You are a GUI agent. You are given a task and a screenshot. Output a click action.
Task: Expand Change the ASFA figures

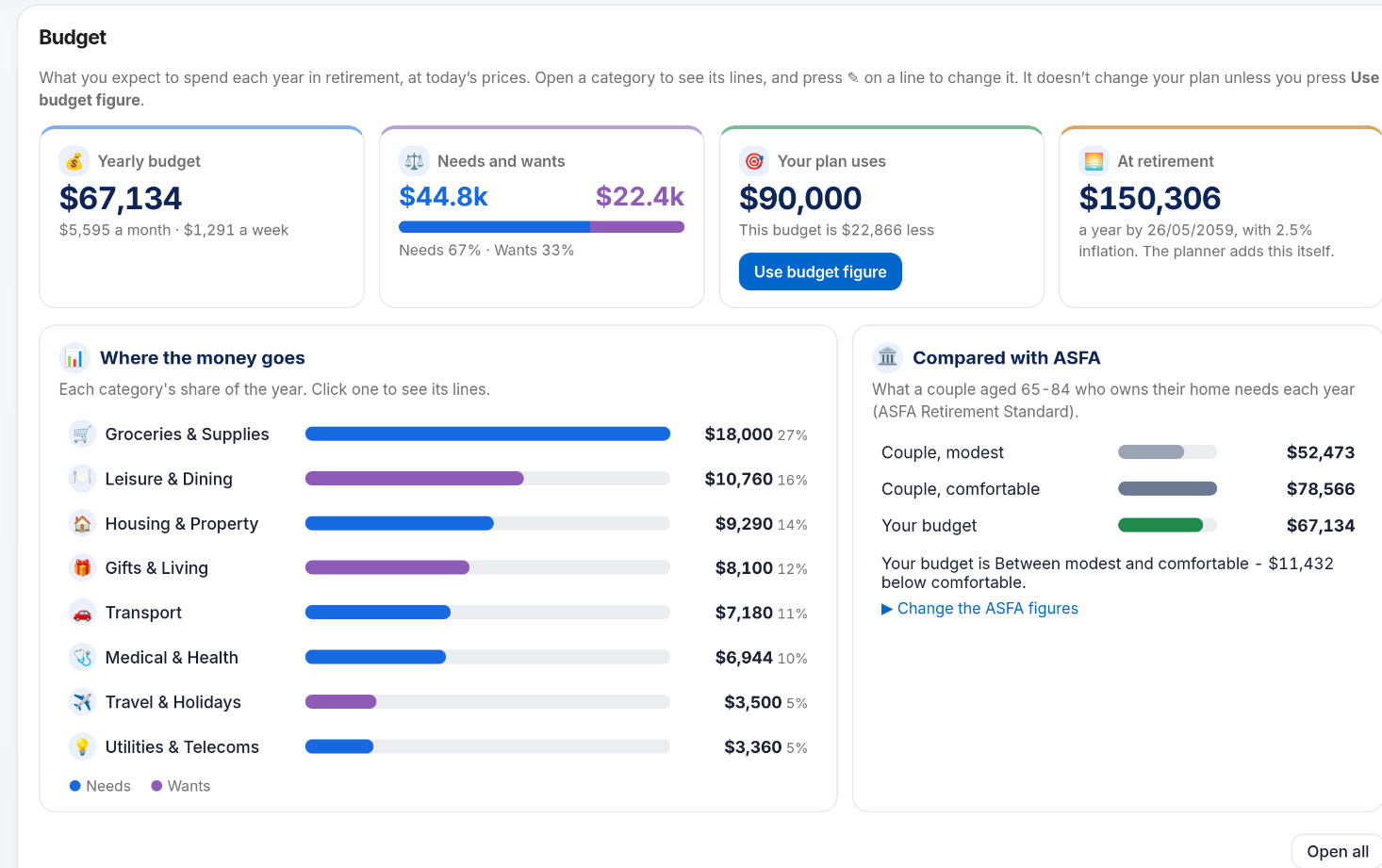tap(979, 609)
